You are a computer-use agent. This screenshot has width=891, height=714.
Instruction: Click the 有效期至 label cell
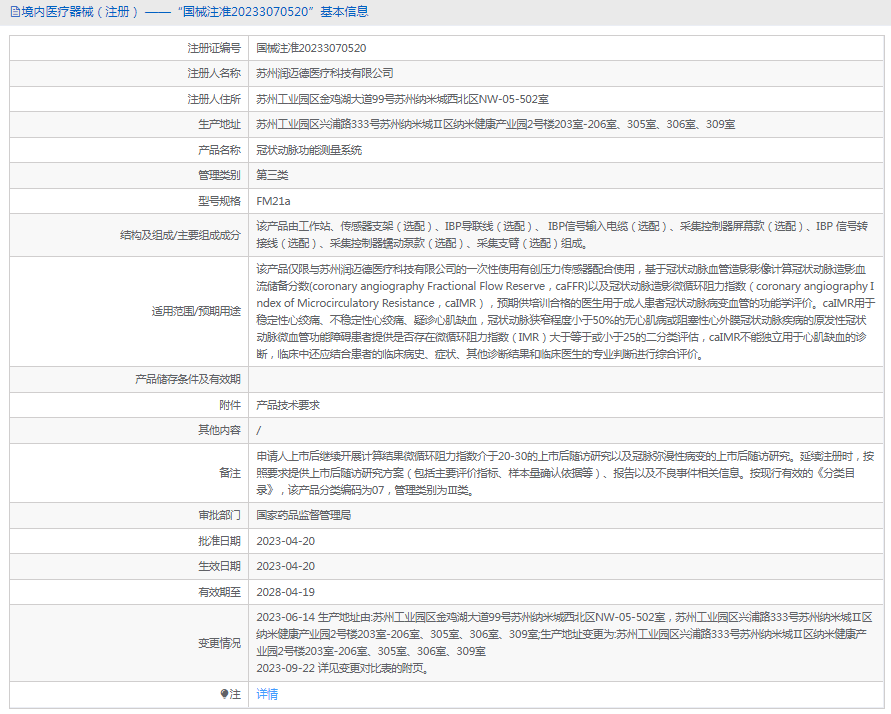pyautogui.click(x=219, y=592)
